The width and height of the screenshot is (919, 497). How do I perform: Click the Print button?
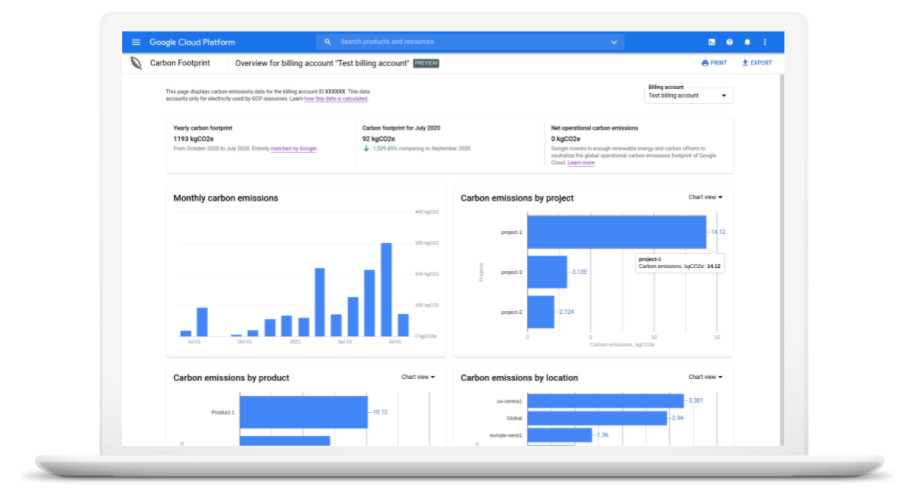(714, 63)
